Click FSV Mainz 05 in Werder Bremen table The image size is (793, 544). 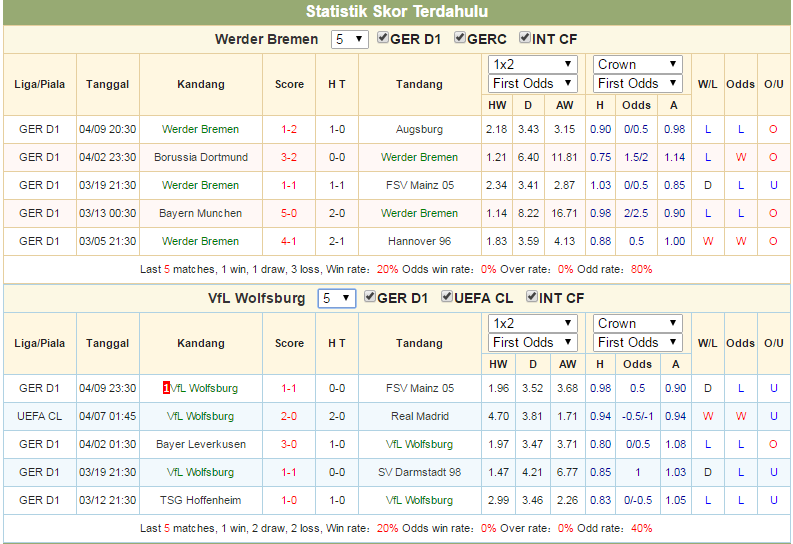(420, 185)
